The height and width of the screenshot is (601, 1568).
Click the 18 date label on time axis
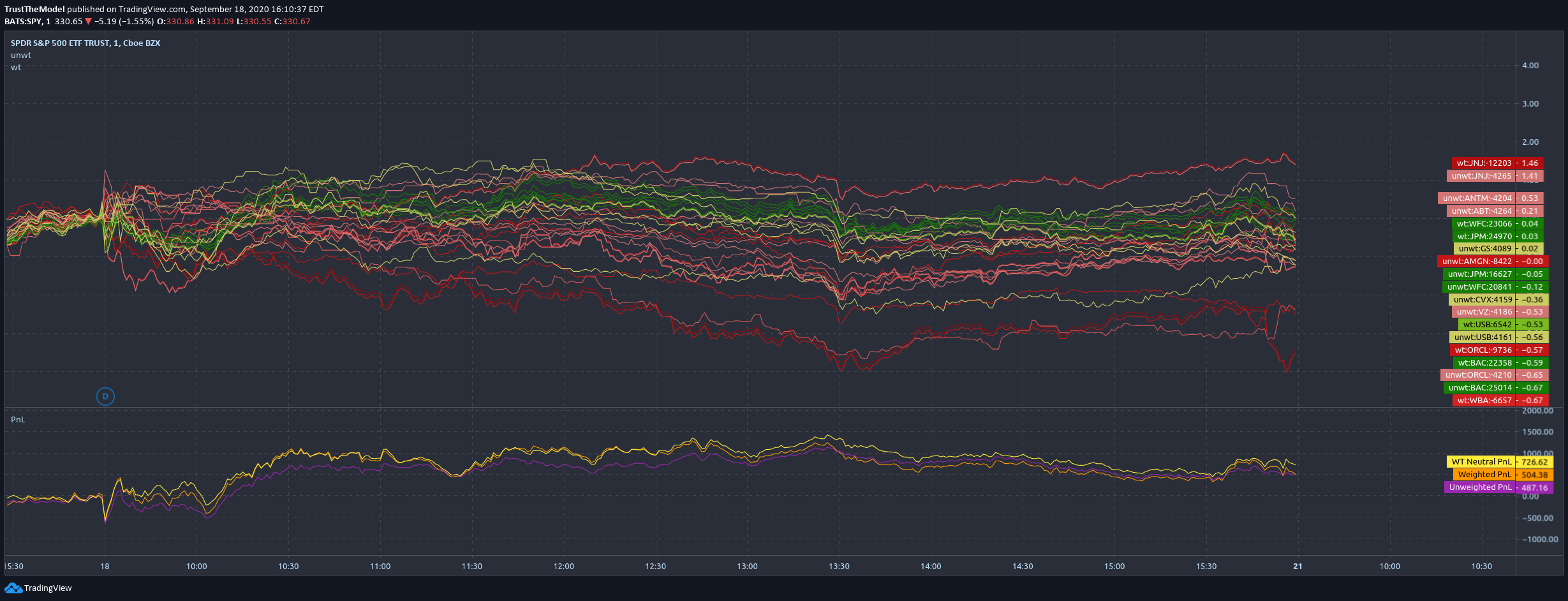105,566
